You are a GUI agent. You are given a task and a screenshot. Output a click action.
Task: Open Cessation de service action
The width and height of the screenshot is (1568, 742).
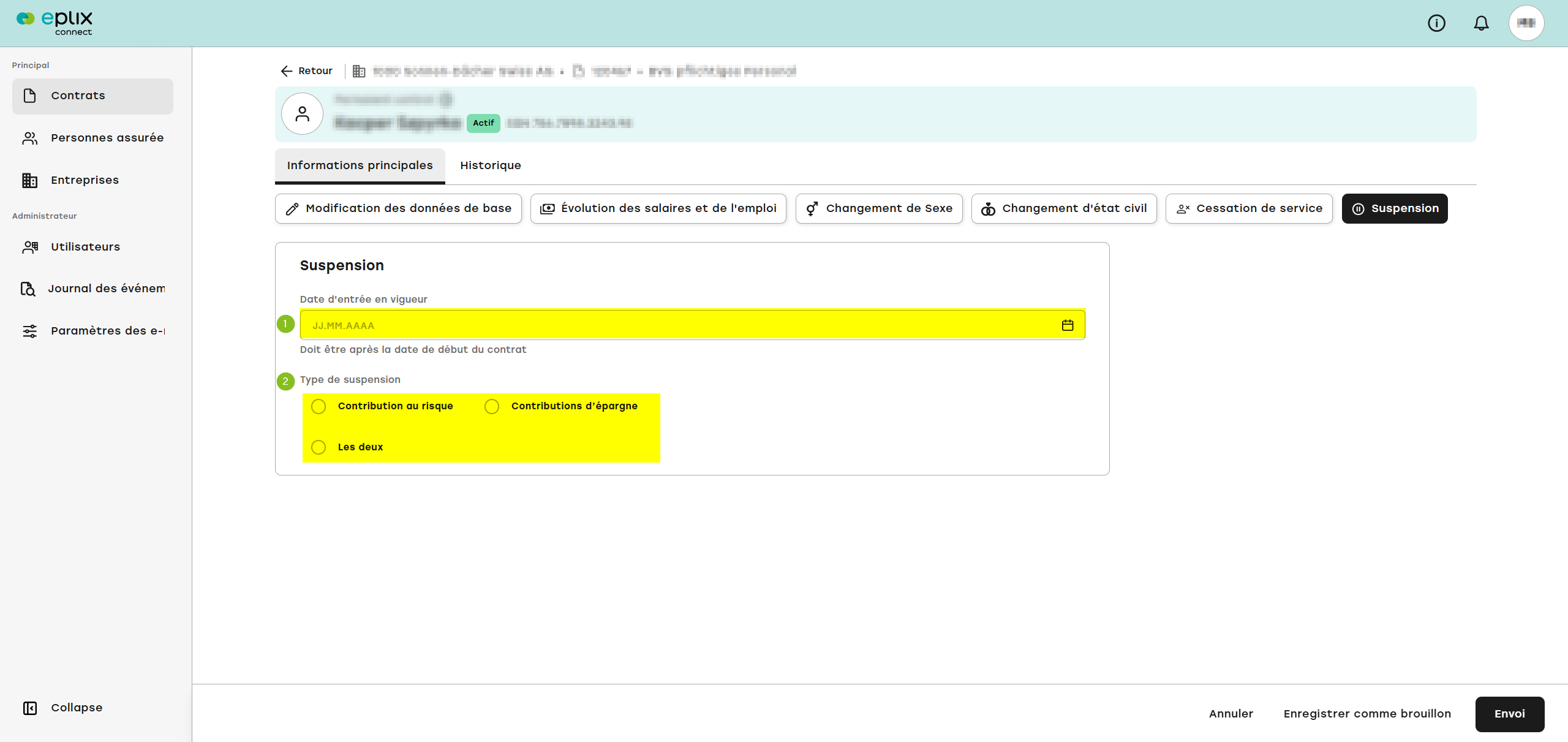(1249, 209)
